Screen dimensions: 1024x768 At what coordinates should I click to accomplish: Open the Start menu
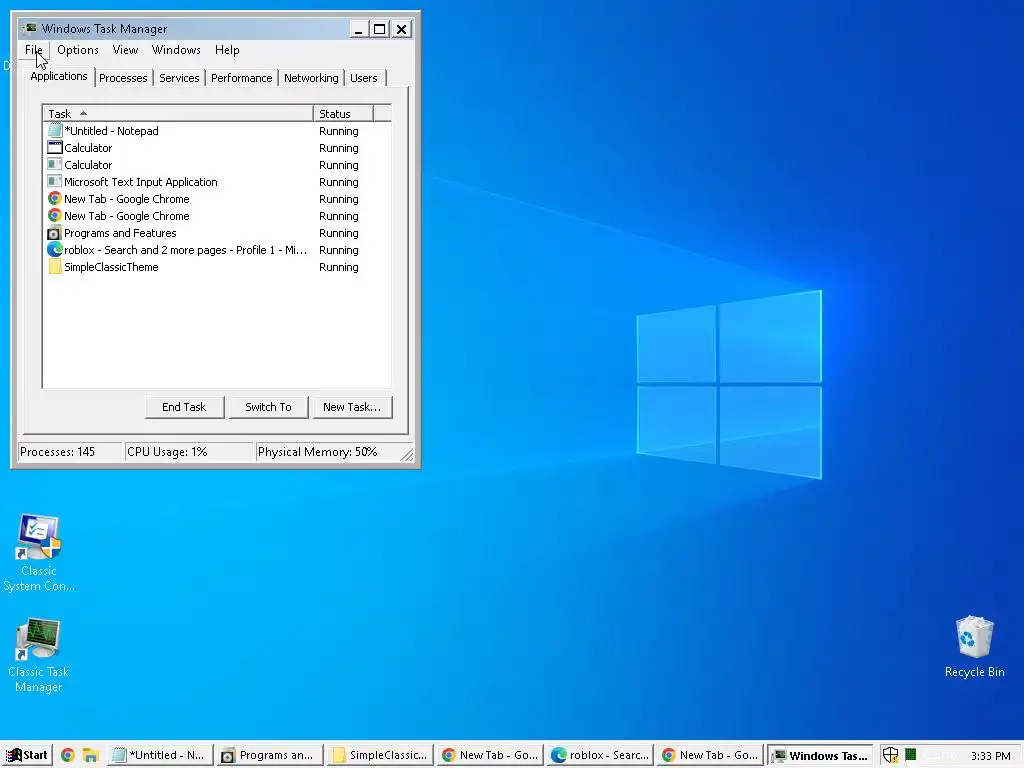[27, 755]
